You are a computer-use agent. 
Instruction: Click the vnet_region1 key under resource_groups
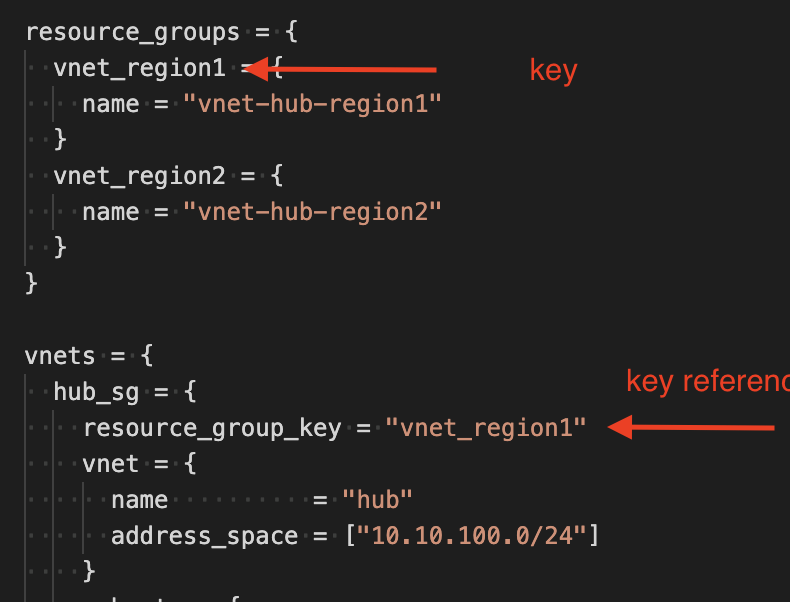click(139, 68)
